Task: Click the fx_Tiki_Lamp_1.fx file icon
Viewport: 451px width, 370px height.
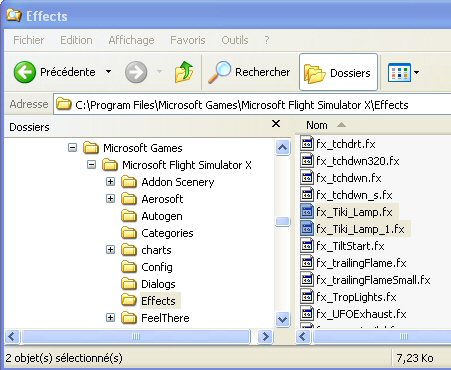Action: tap(307, 229)
